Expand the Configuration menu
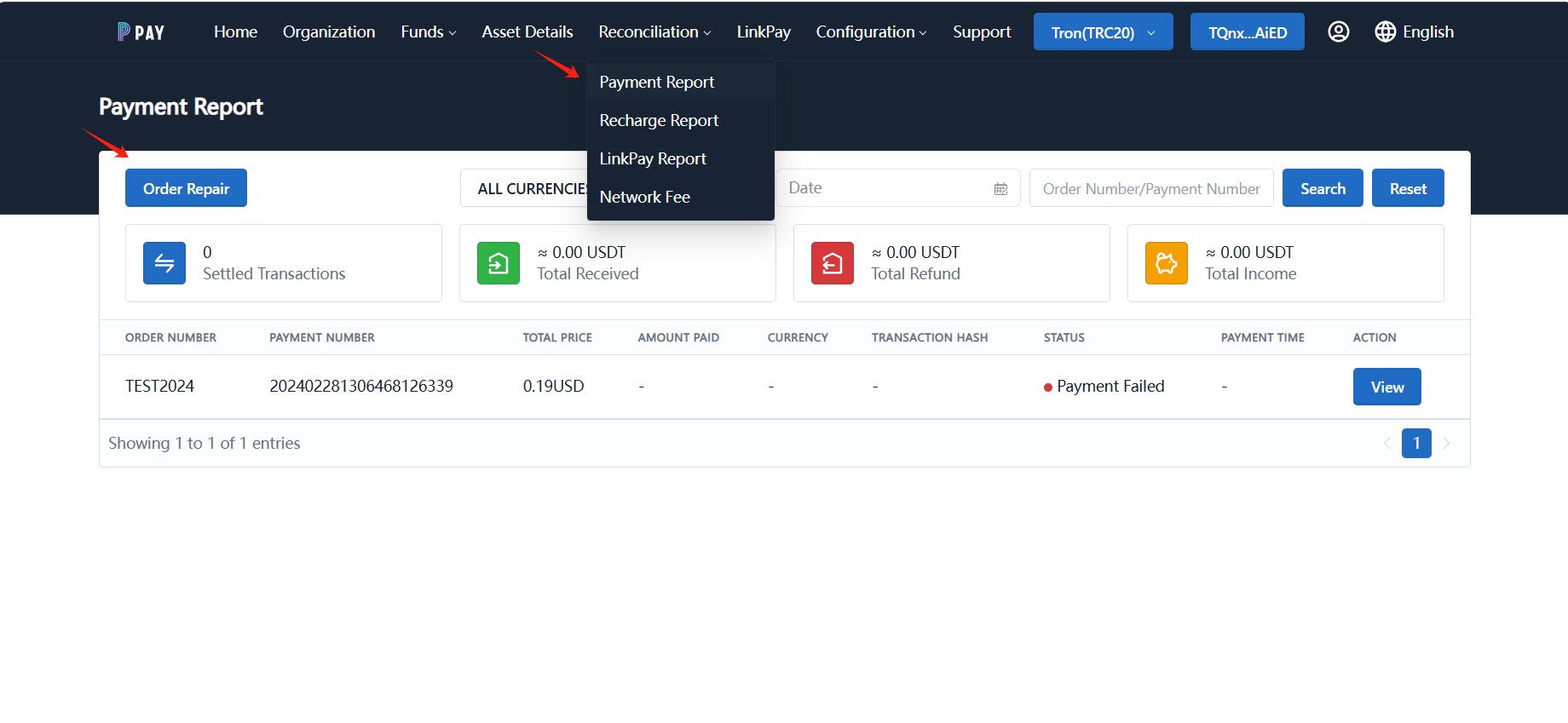The height and width of the screenshot is (723, 1568). click(871, 32)
